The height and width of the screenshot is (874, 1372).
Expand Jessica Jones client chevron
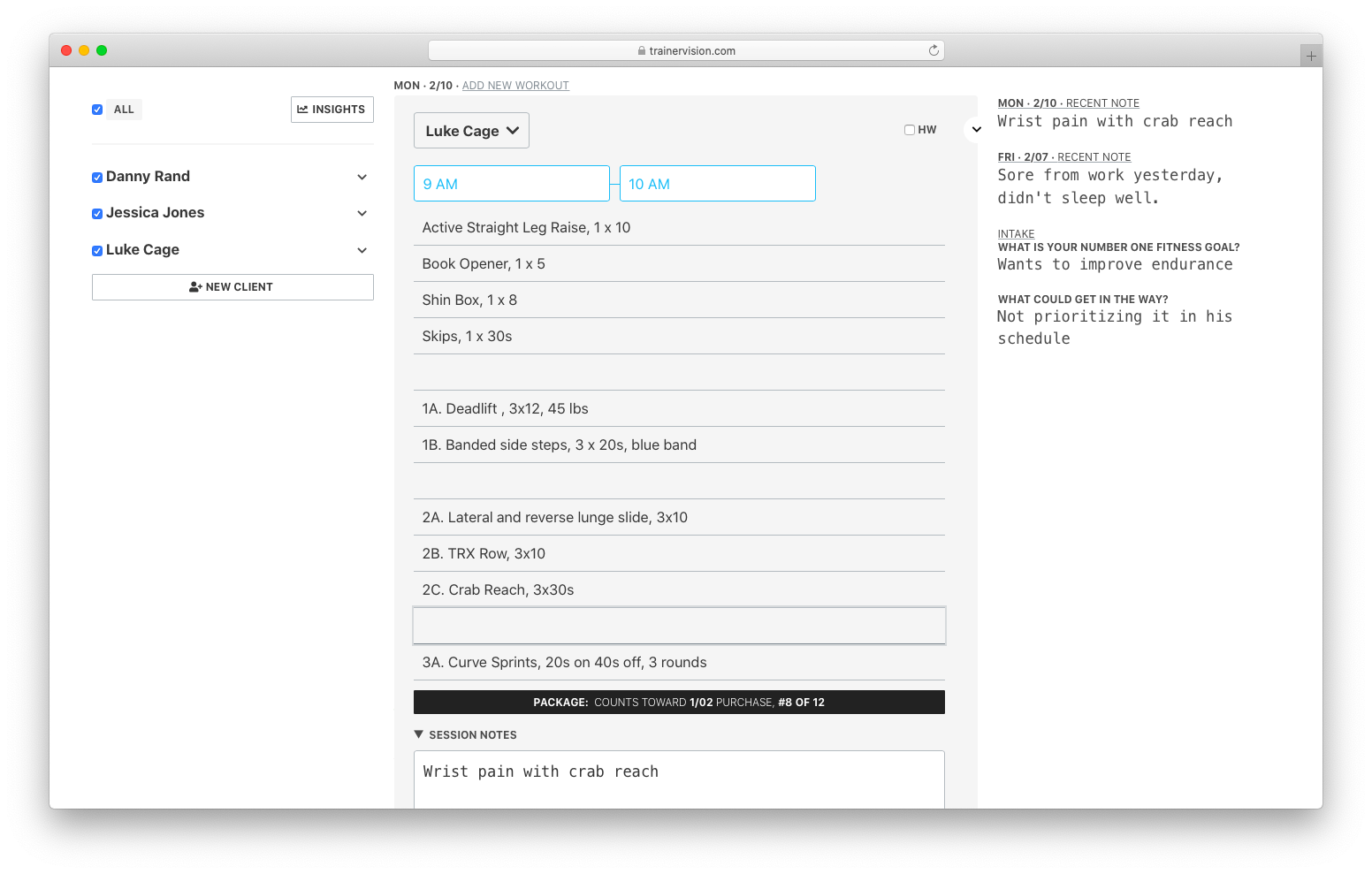coord(362,213)
